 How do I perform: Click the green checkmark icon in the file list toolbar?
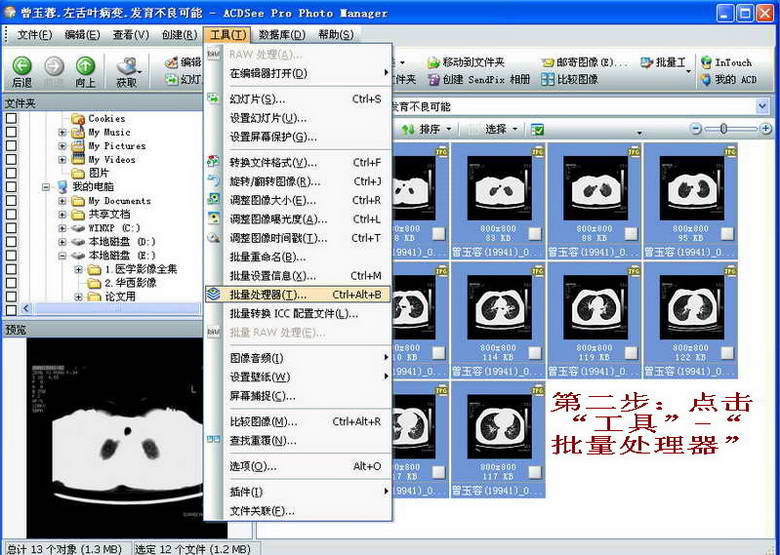pos(537,129)
